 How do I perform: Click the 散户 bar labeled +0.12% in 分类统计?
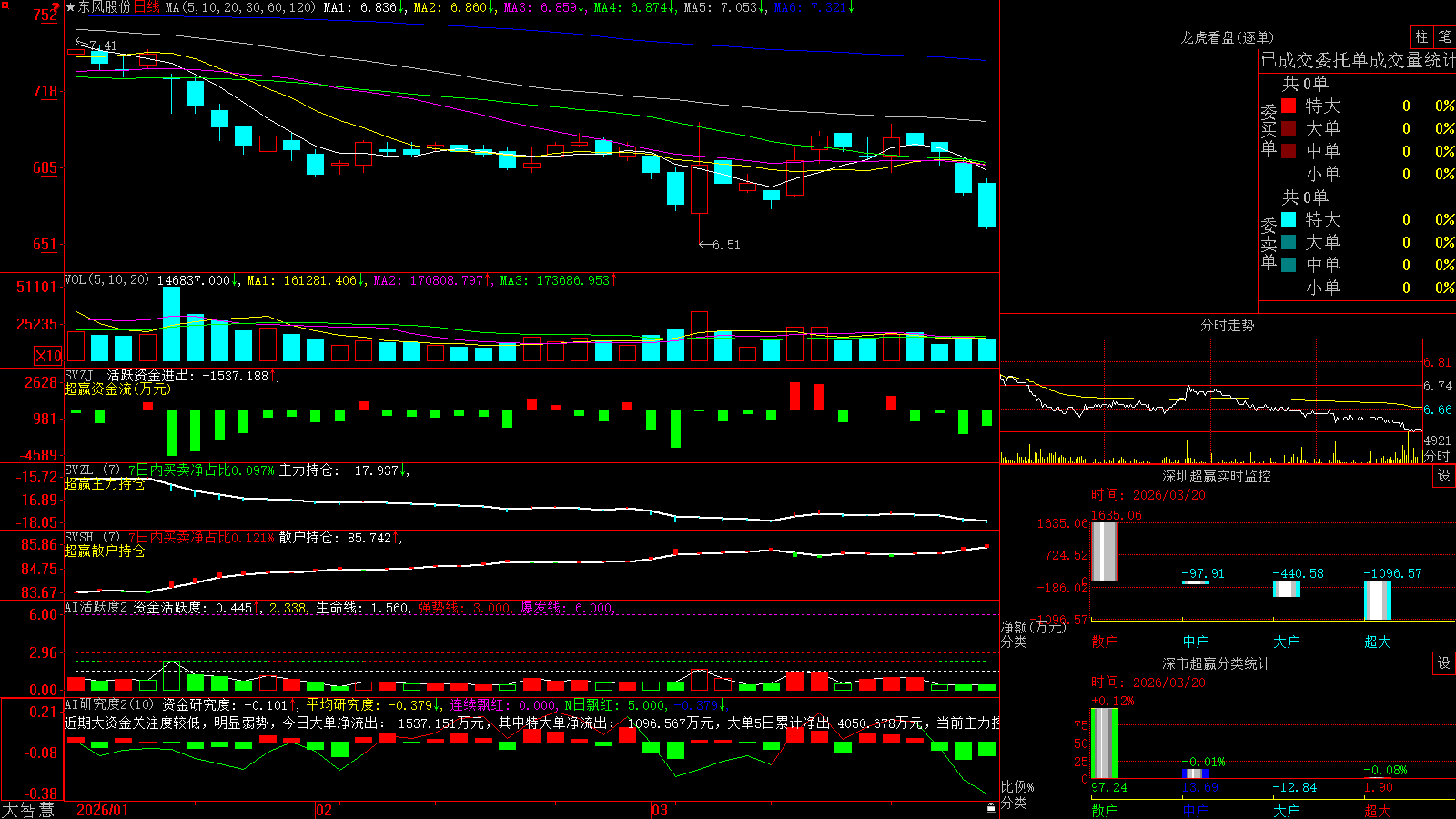tap(1105, 743)
